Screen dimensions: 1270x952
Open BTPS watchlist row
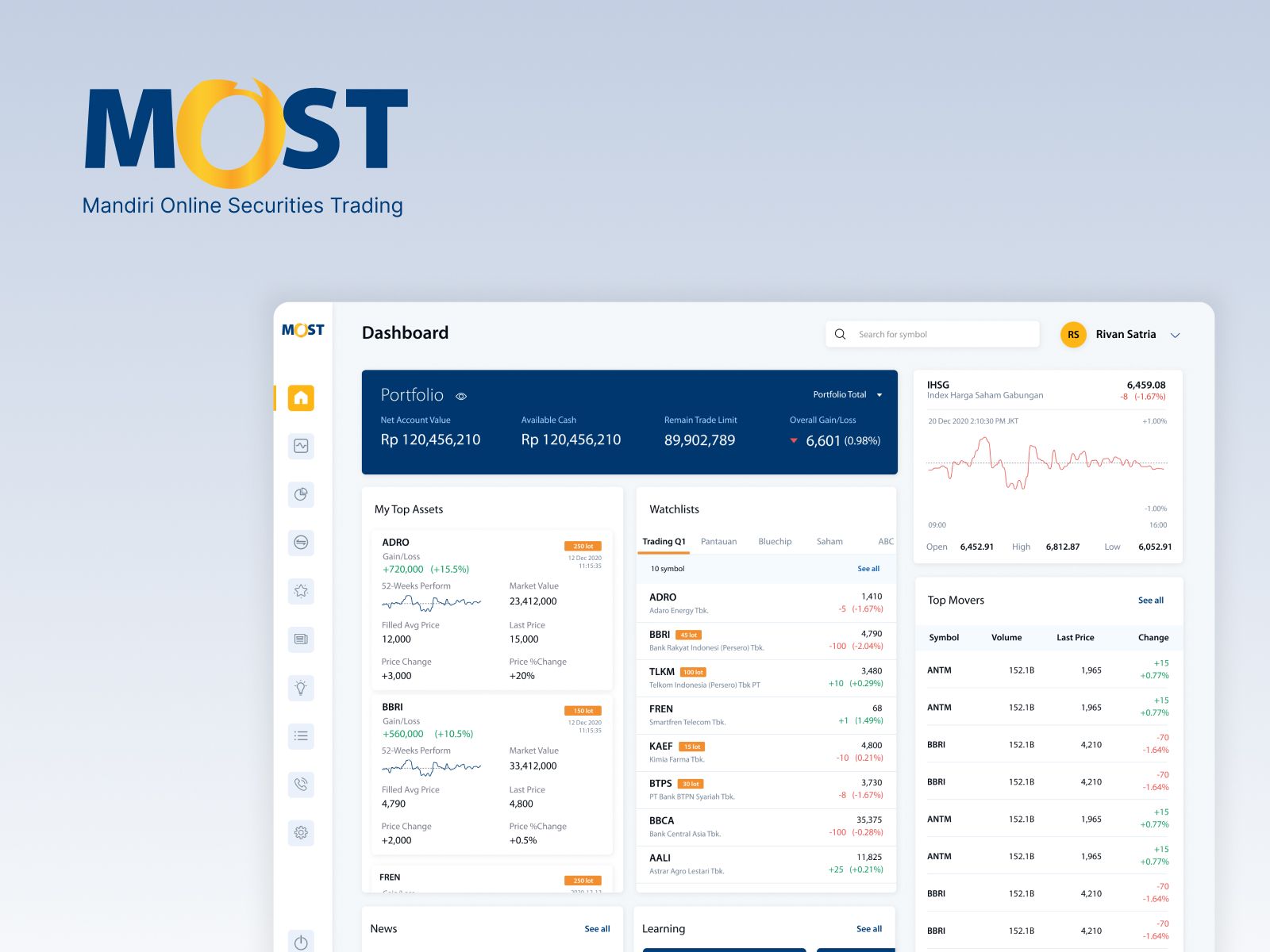click(x=766, y=789)
